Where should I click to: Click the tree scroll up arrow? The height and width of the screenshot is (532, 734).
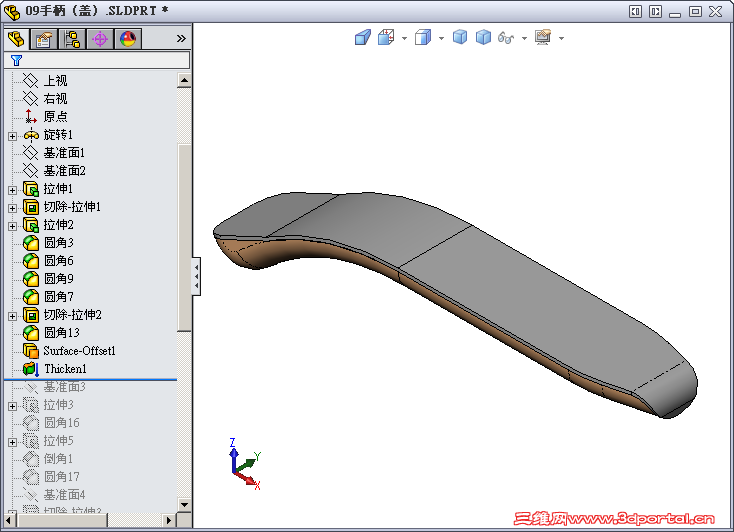(184, 81)
